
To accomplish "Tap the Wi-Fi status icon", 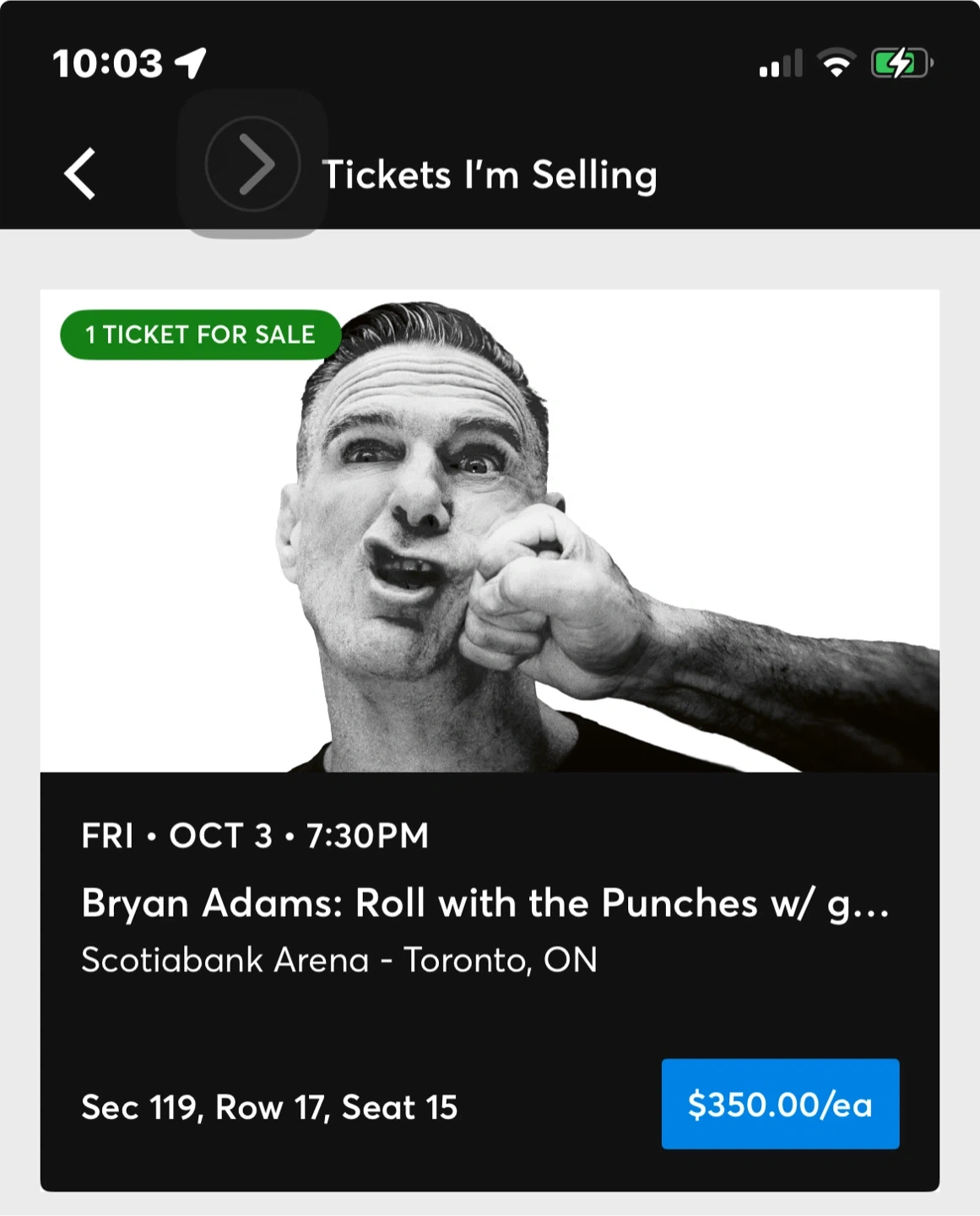I will pos(837,63).
